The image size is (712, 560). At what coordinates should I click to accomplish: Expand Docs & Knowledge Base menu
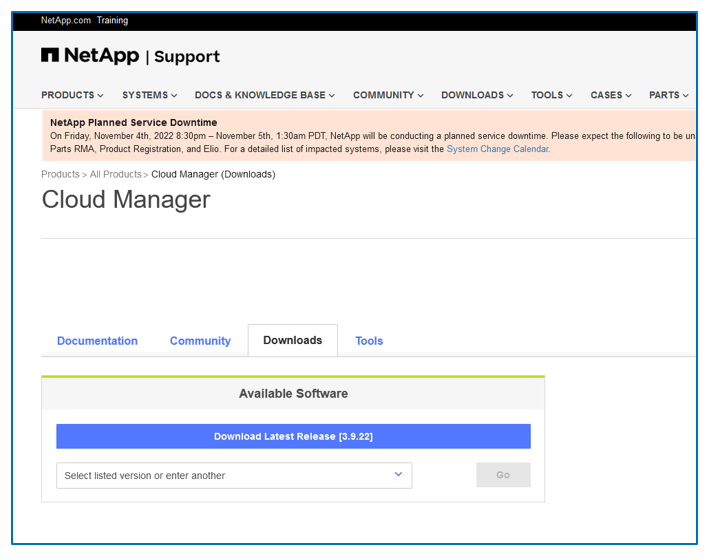(x=265, y=95)
